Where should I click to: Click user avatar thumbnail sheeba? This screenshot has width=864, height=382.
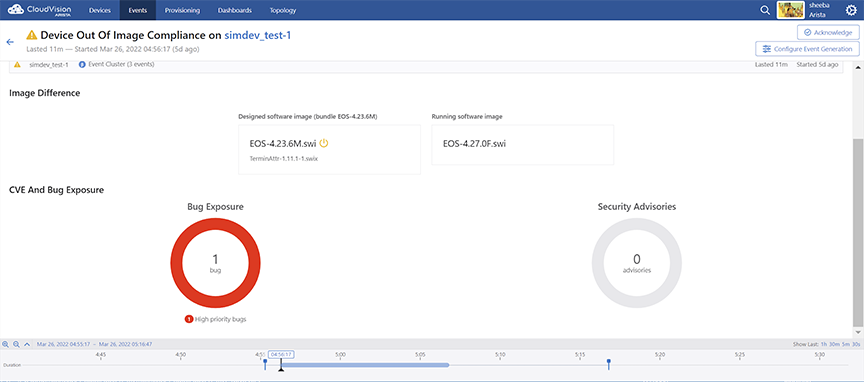(x=790, y=10)
